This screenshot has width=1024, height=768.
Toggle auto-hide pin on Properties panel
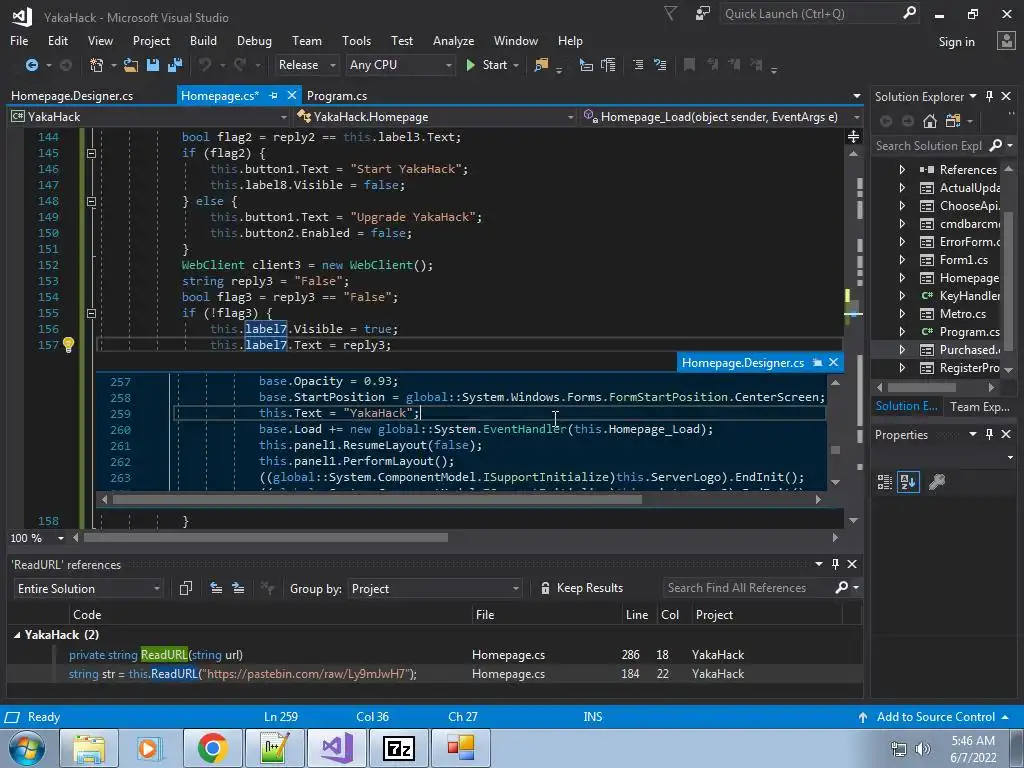click(x=989, y=434)
